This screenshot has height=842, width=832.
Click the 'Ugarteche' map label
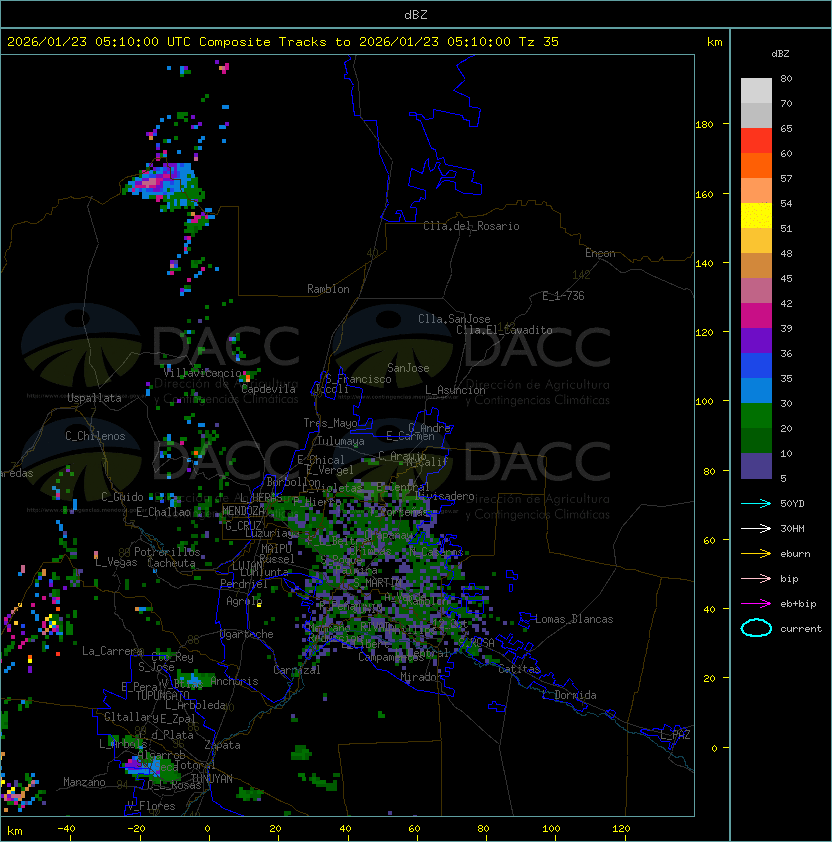point(247,634)
